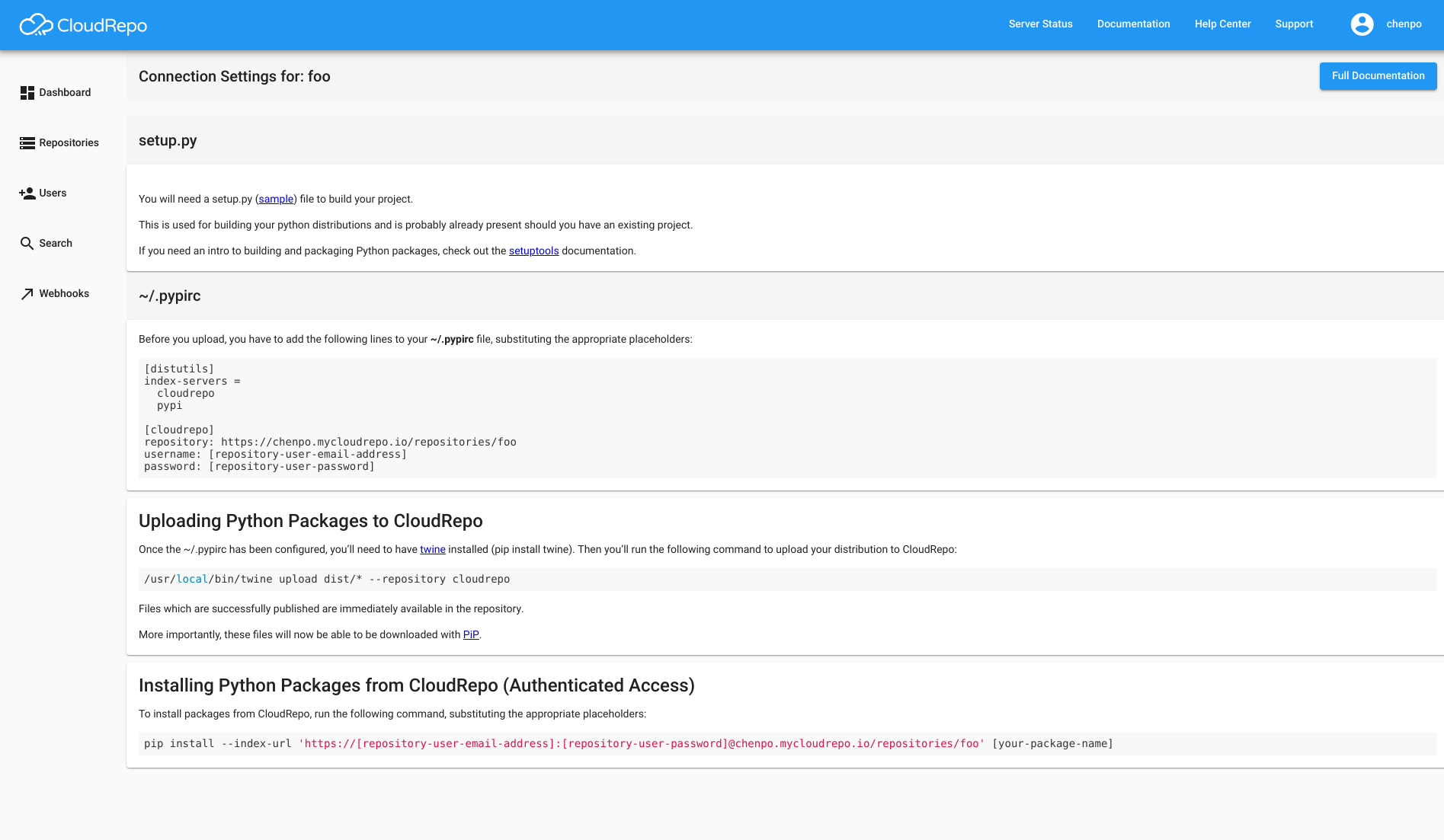The height and width of the screenshot is (840, 1444).
Task: Click the Repositories list icon
Action: (27, 143)
